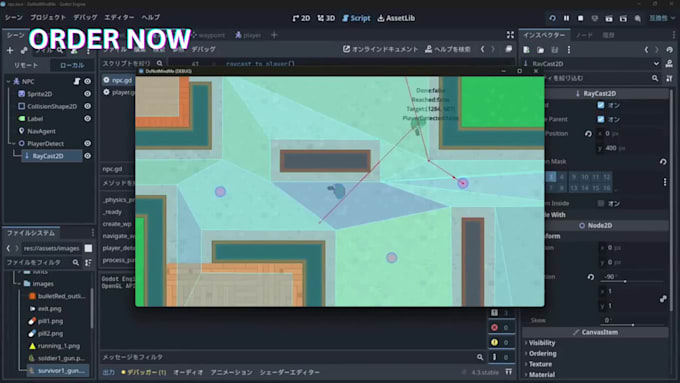Open Inspector filter tool options
The width and height of the screenshot is (680, 383).
(669, 79)
